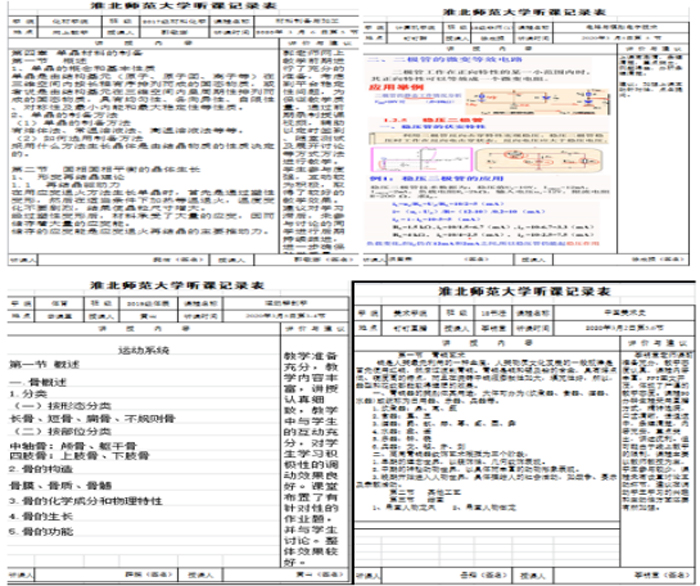Select the bottom-right form title 淮北师范大学听课记录表
The width and height of the screenshot is (700, 586).
tap(523, 292)
